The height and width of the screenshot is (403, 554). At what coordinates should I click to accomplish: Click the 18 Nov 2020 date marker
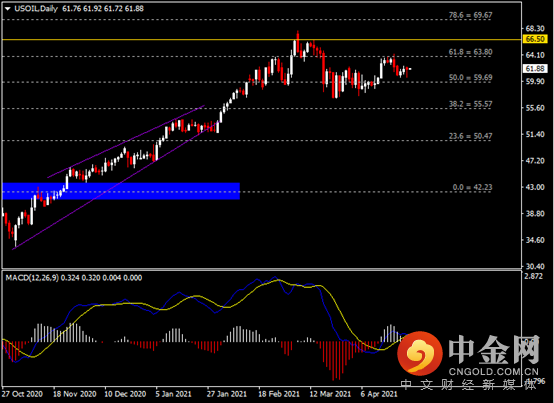[75, 394]
